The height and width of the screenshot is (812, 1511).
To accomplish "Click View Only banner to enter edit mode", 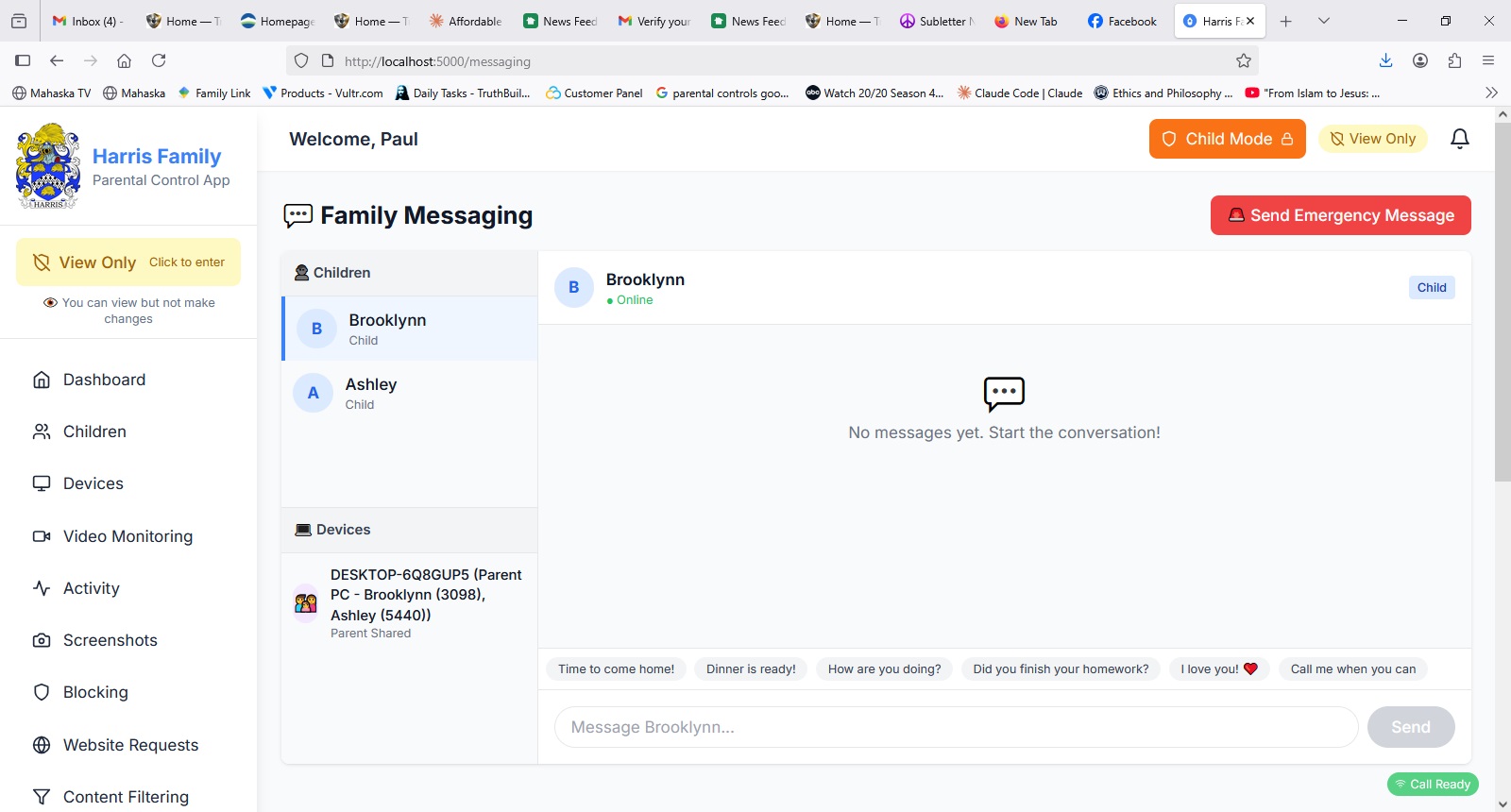I will [128, 262].
